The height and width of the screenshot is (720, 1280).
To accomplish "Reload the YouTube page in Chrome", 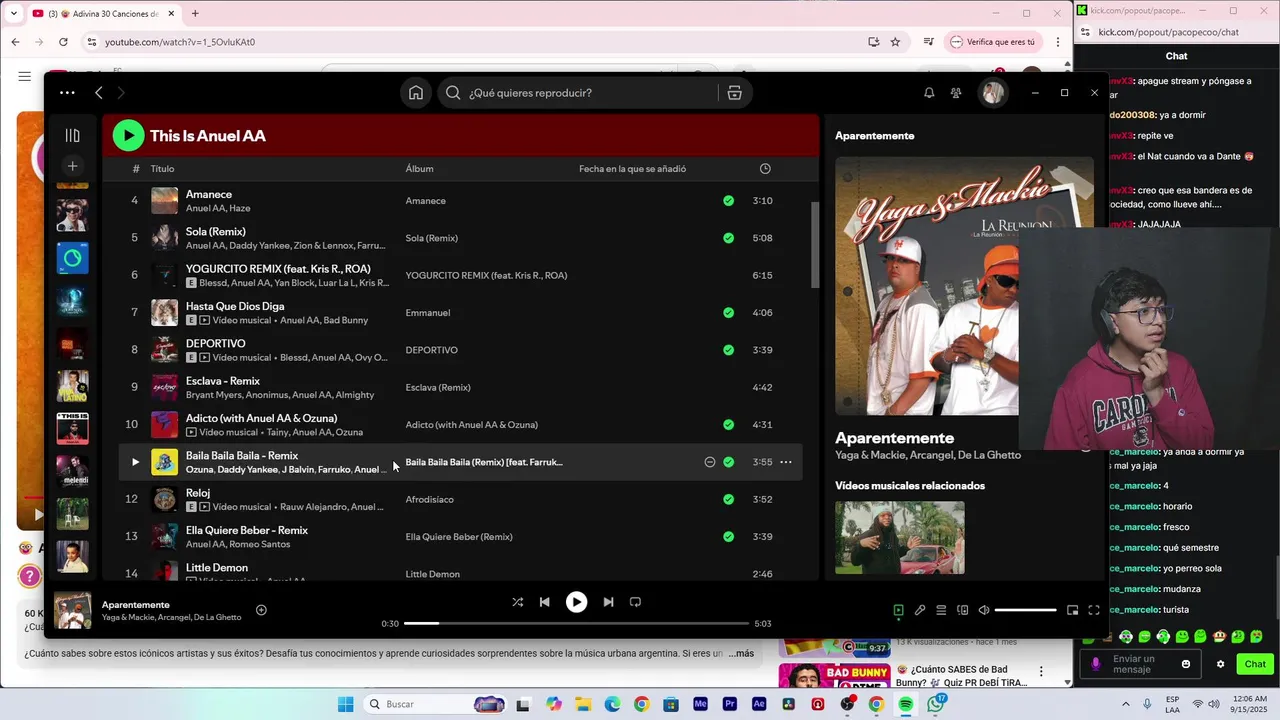I will (63, 42).
